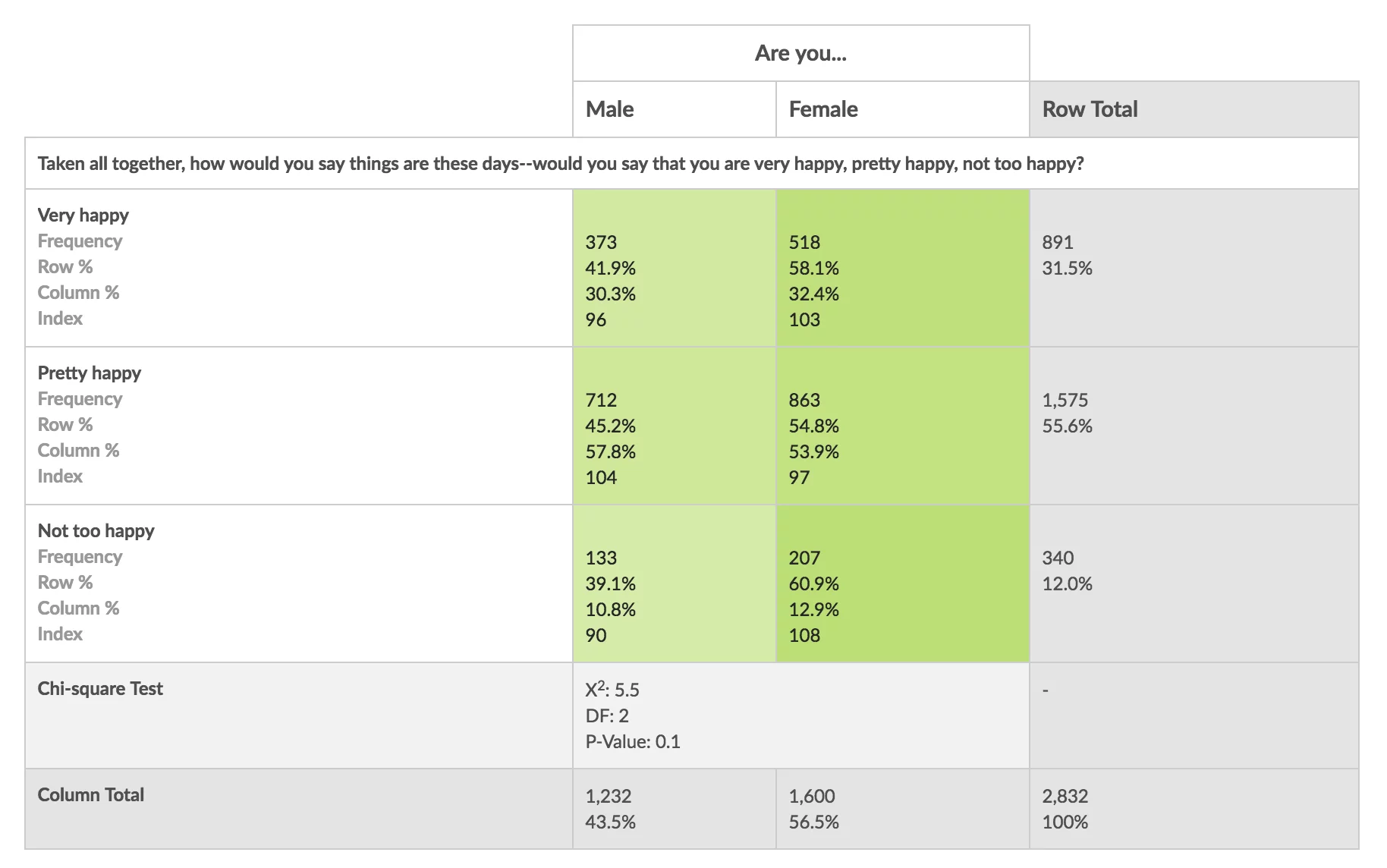Screen dimensions: 1387x868
Task: Click the Female Pretty happy cell 863
Action: 804,401
